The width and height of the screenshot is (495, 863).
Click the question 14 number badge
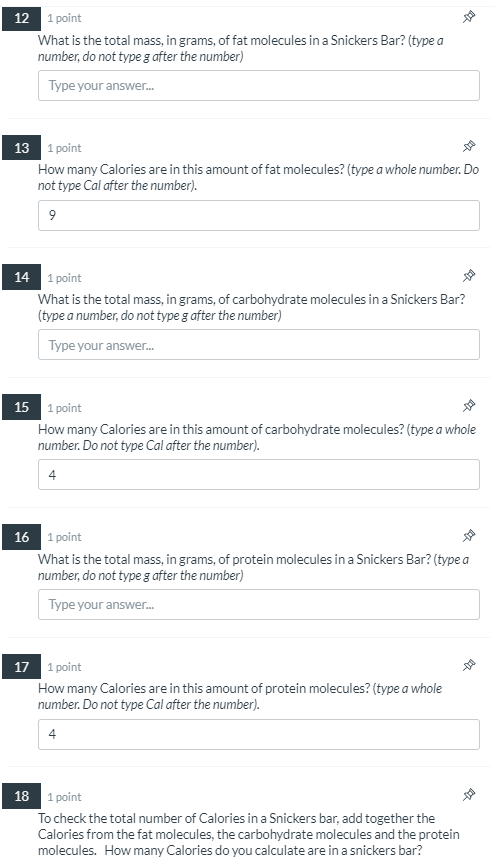pos(21,277)
